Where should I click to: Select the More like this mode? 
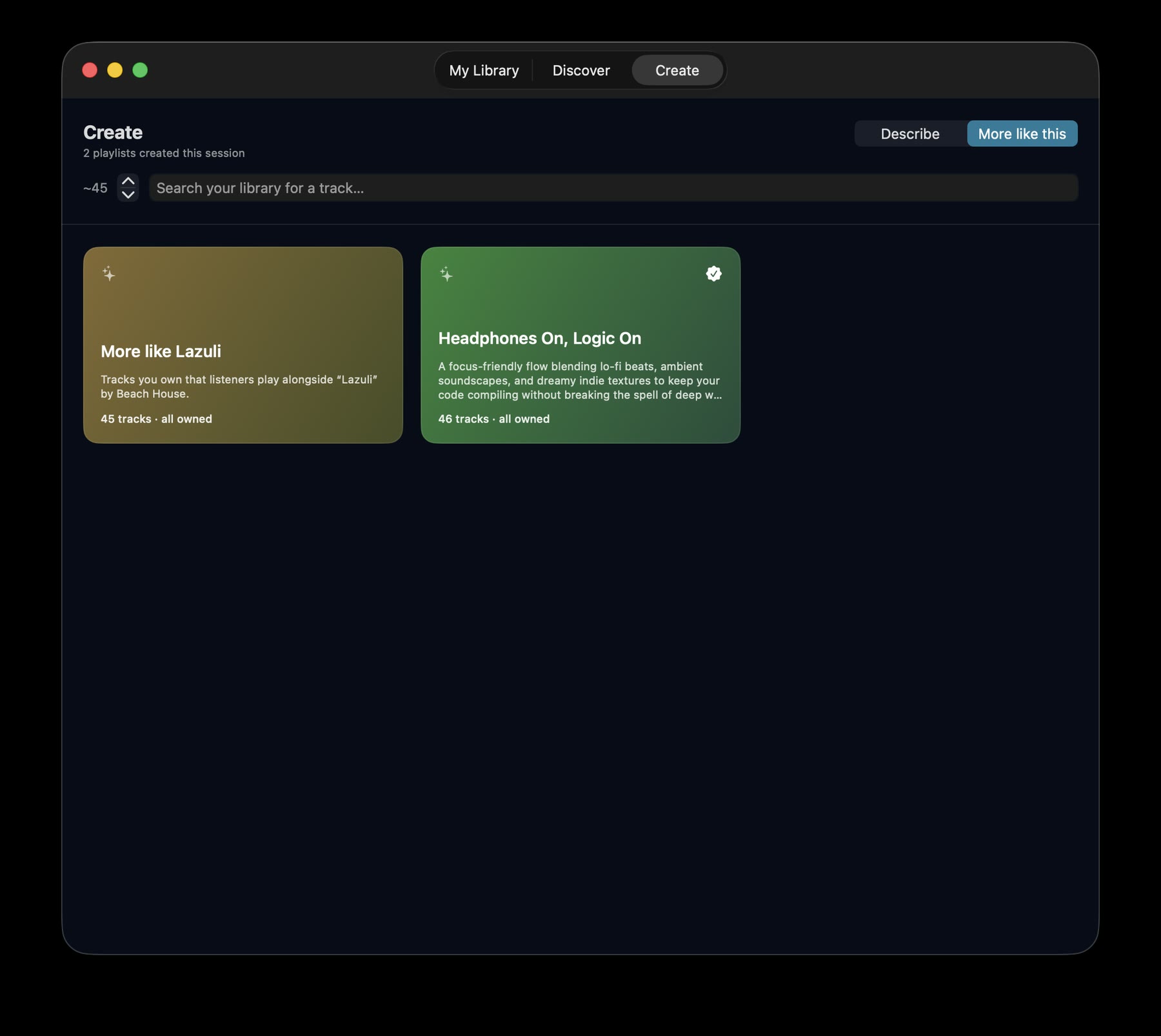[x=1022, y=134]
